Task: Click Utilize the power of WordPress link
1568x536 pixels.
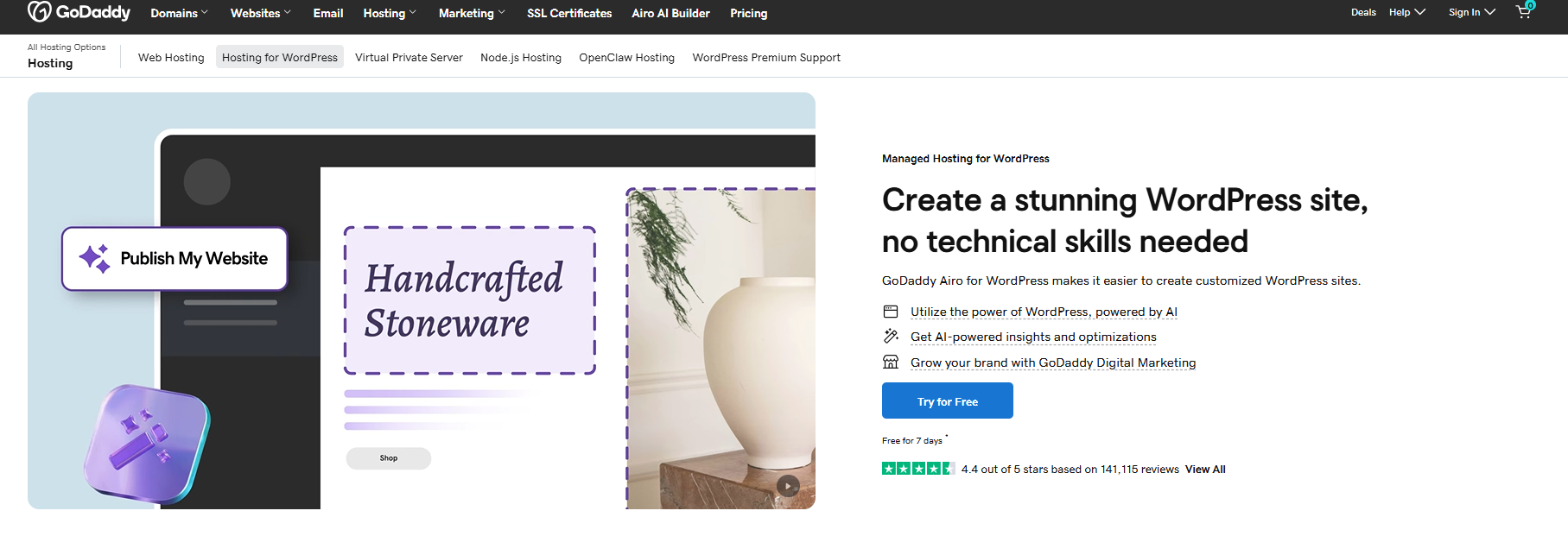Action: coord(1044,312)
